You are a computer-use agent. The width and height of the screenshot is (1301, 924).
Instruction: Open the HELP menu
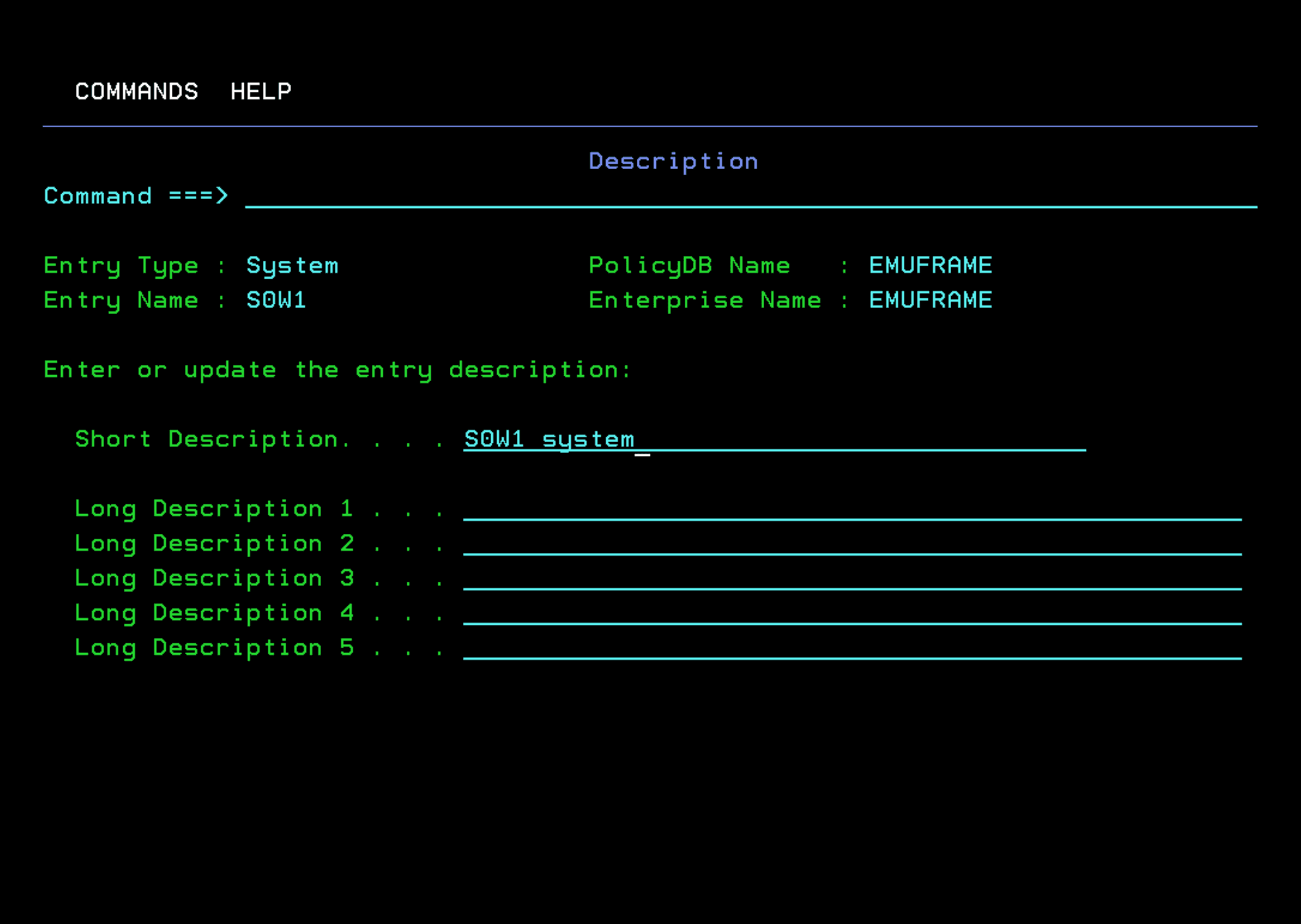click(x=261, y=91)
